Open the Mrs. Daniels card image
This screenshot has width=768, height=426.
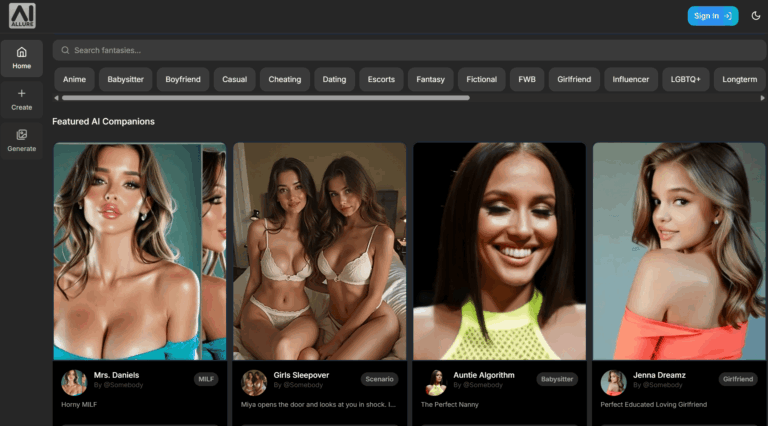tap(140, 251)
